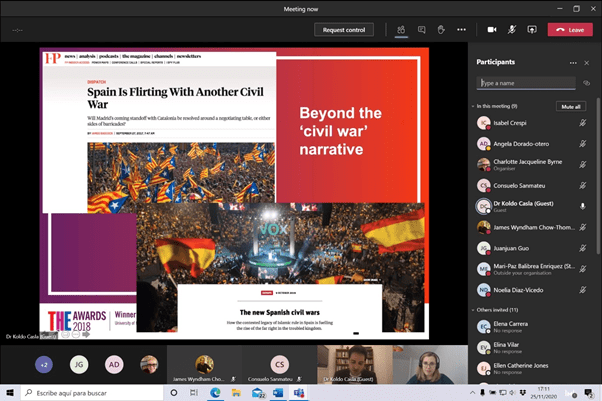Collapse the 'In this meeting (9)' section
The height and width of the screenshot is (401, 602).
[x=473, y=106]
